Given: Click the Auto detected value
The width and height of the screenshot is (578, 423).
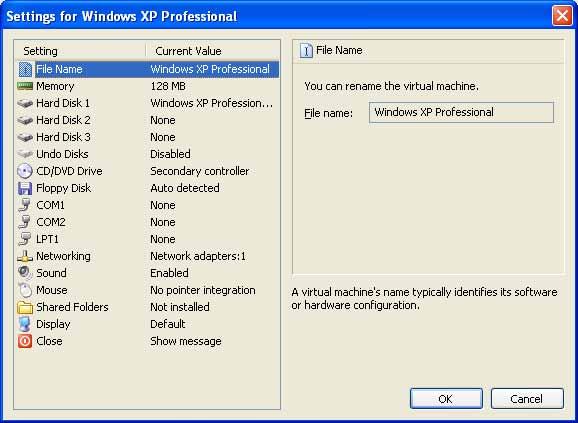Looking at the screenshot, I should [185, 188].
